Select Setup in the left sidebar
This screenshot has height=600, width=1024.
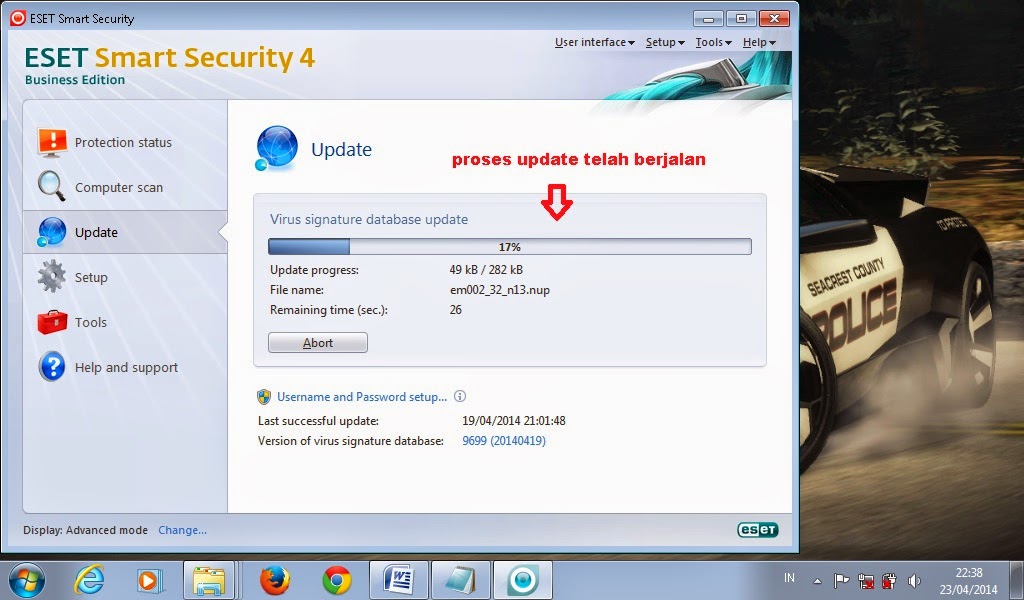(125, 277)
